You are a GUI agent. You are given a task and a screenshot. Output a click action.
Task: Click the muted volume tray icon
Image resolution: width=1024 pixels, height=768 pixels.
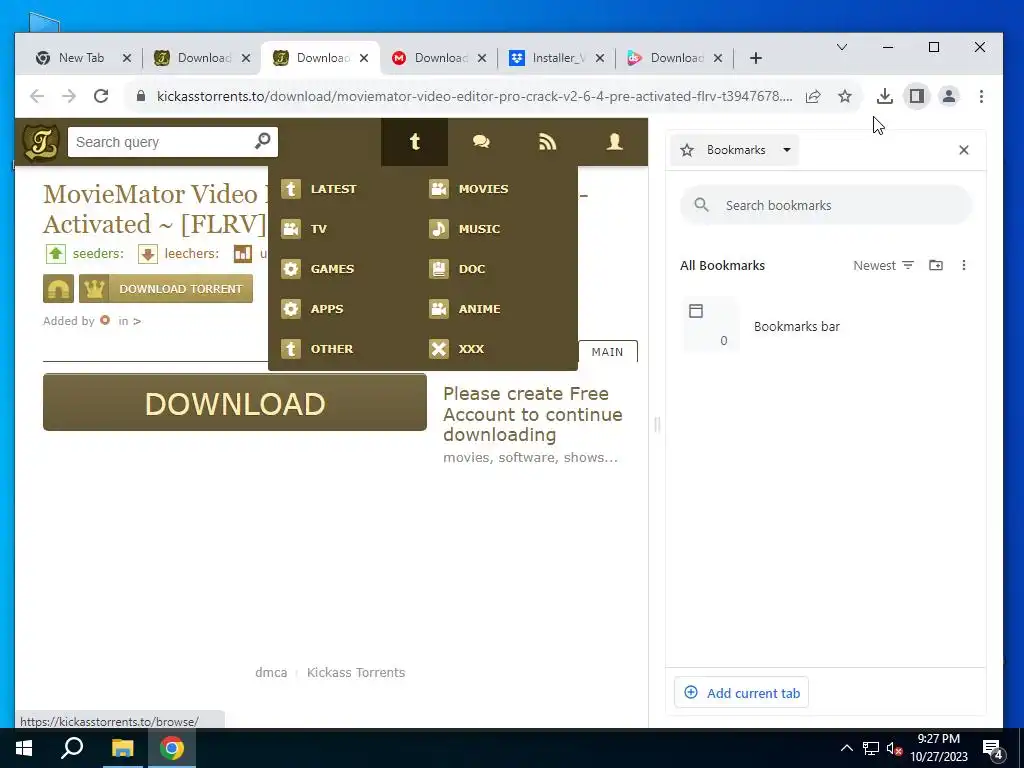tap(895, 748)
